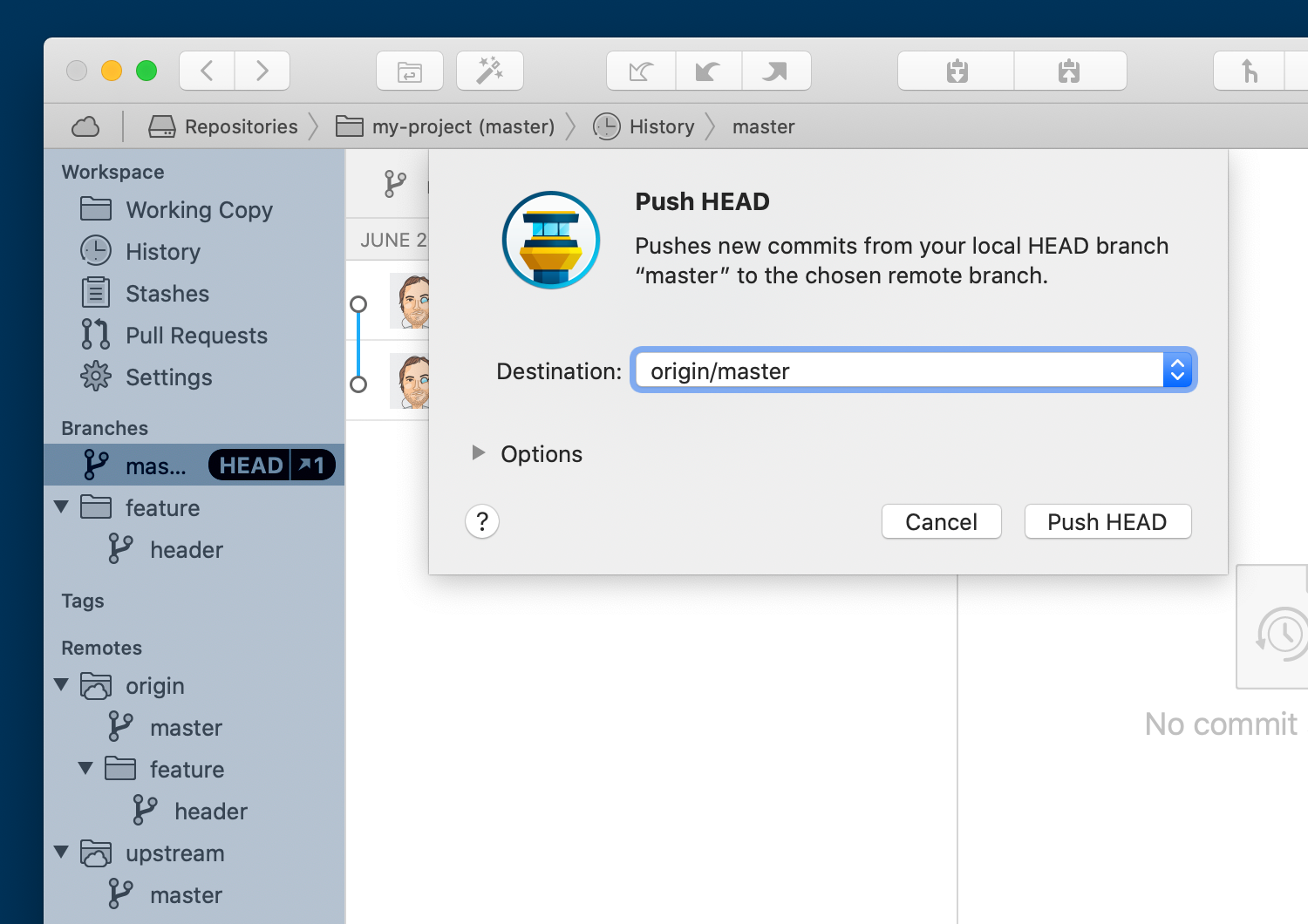Click the Open Repository toolbar icon
The image size is (1308, 924).
click(410, 71)
